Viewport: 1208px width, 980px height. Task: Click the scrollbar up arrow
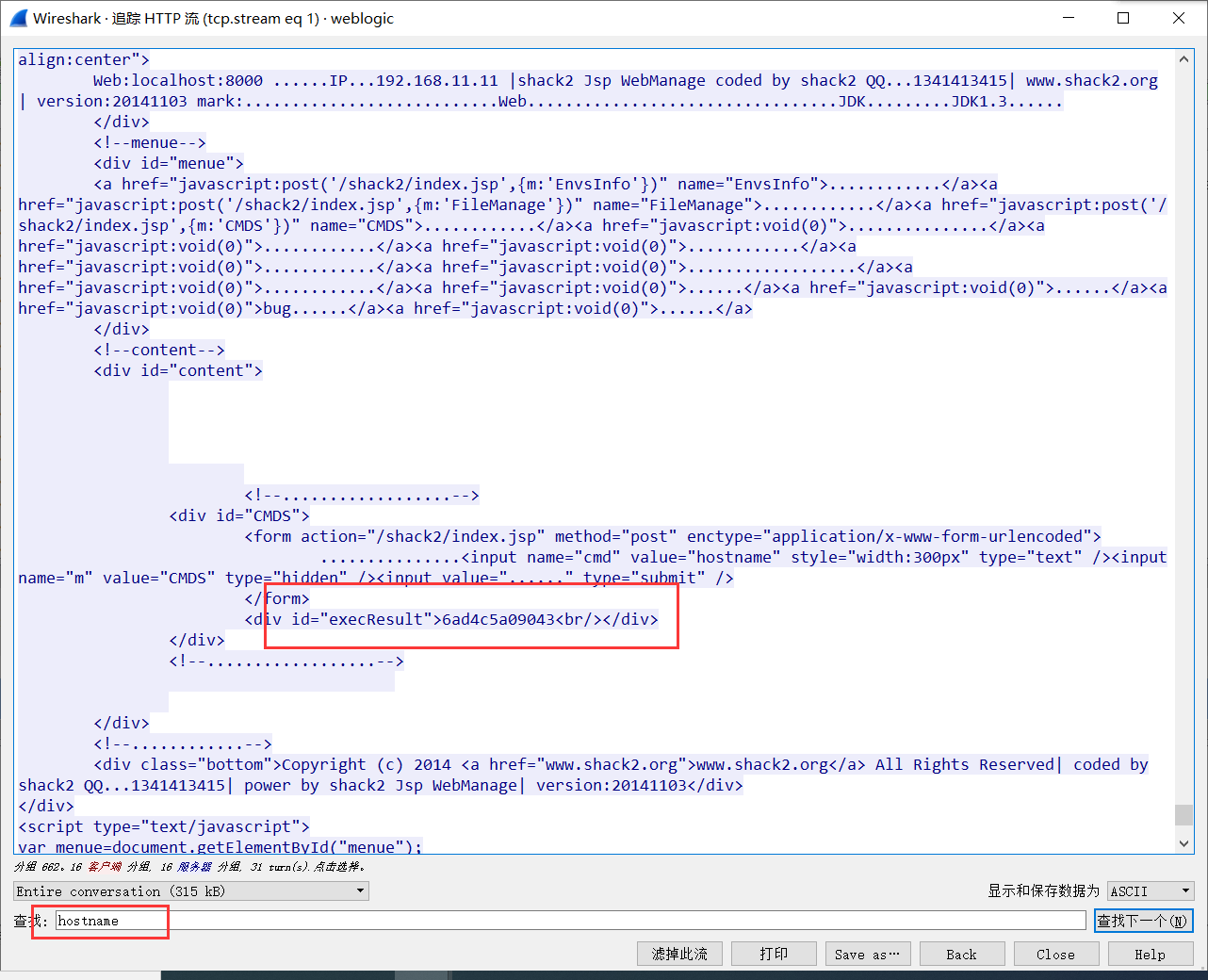tap(1184, 58)
